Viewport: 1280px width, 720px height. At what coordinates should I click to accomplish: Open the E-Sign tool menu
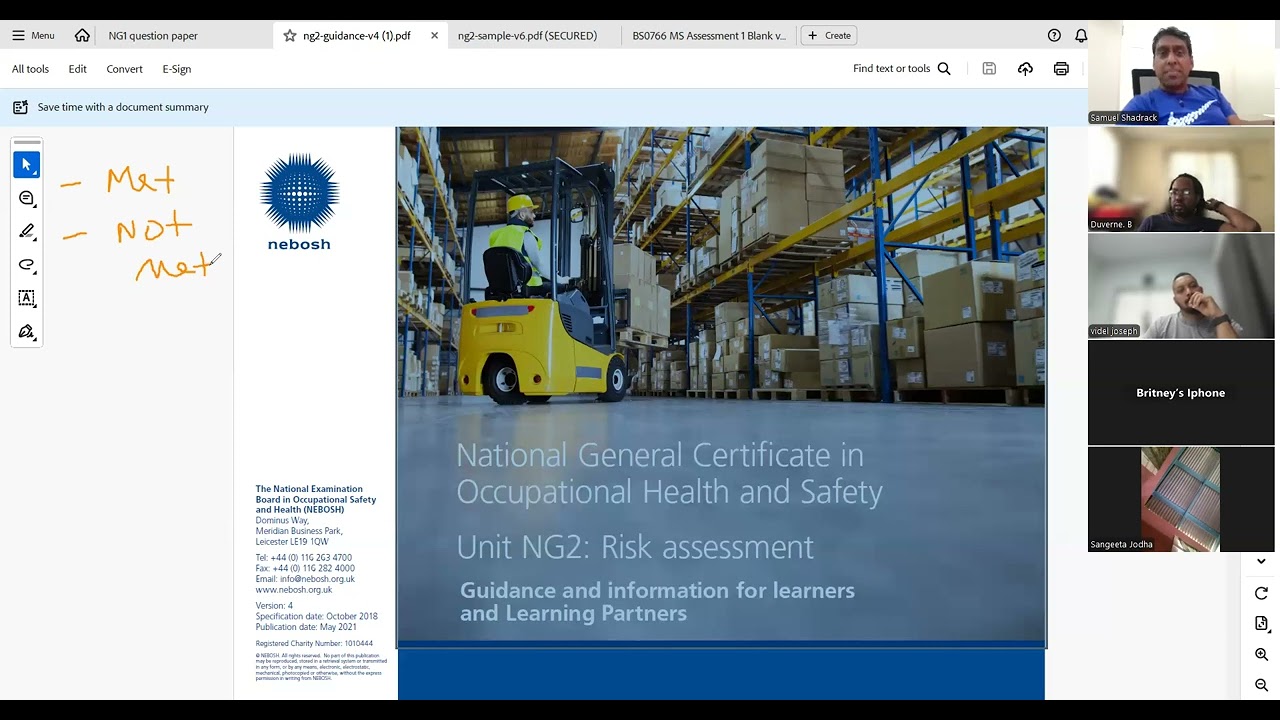coord(177,69)
